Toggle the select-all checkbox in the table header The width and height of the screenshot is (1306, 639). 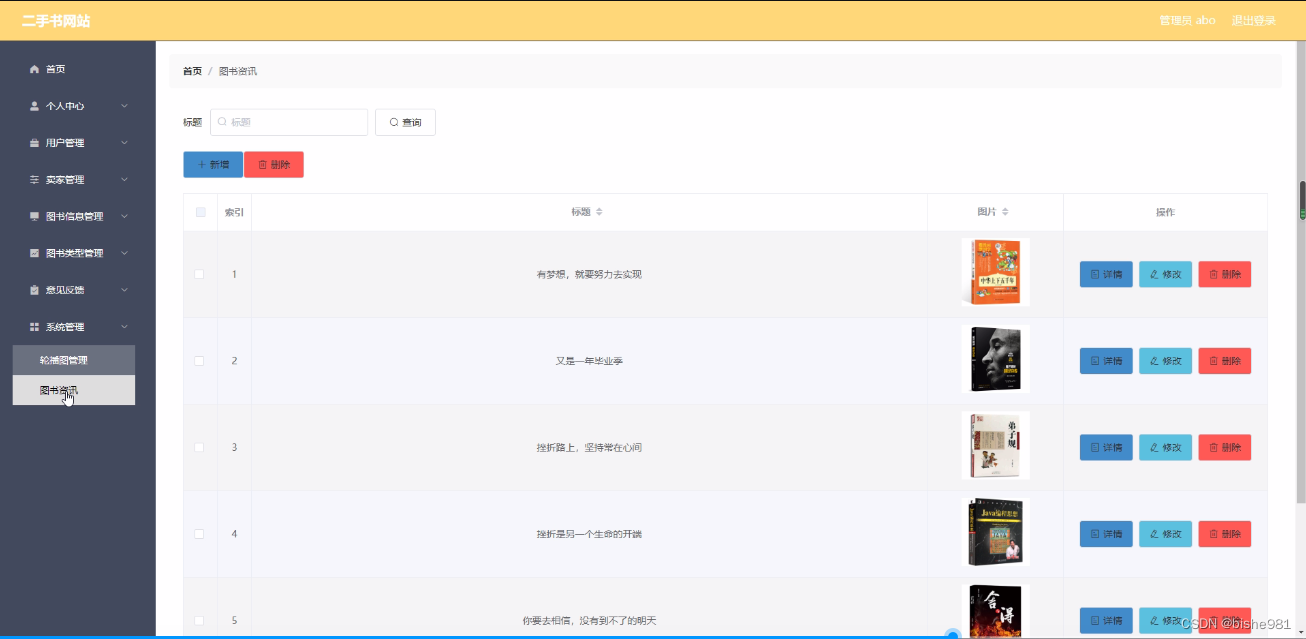199,211
